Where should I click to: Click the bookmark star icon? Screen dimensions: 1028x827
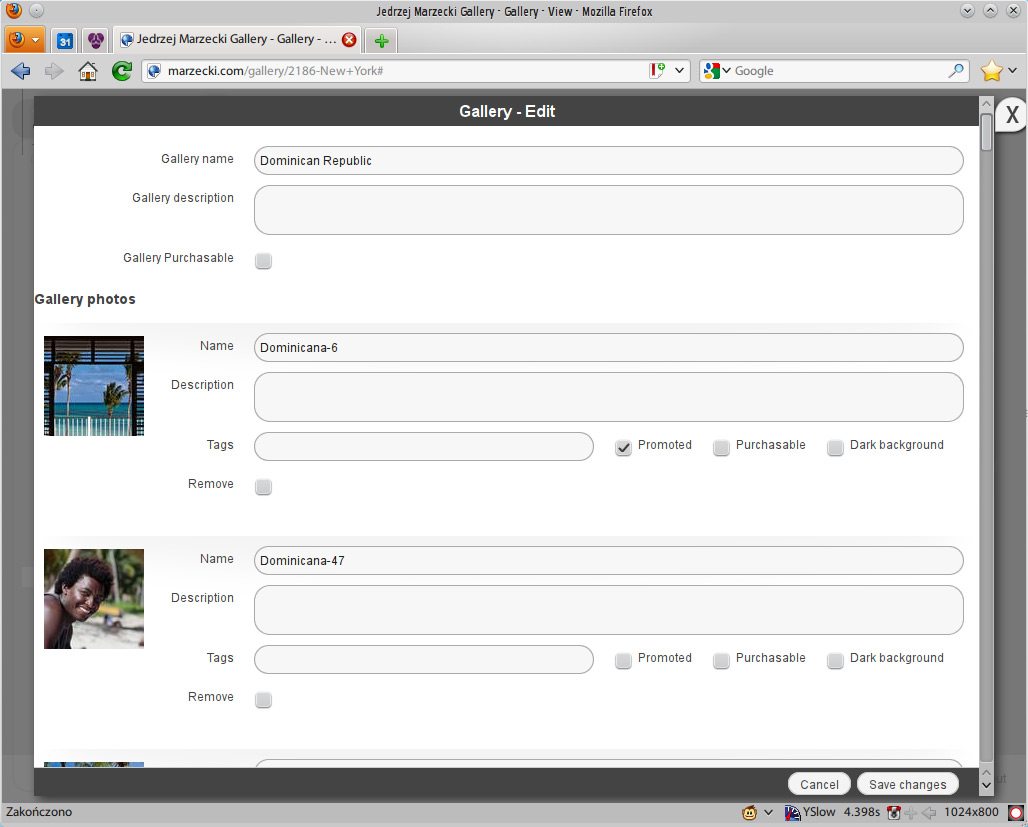pyautogui.click(x=991, y=71)
